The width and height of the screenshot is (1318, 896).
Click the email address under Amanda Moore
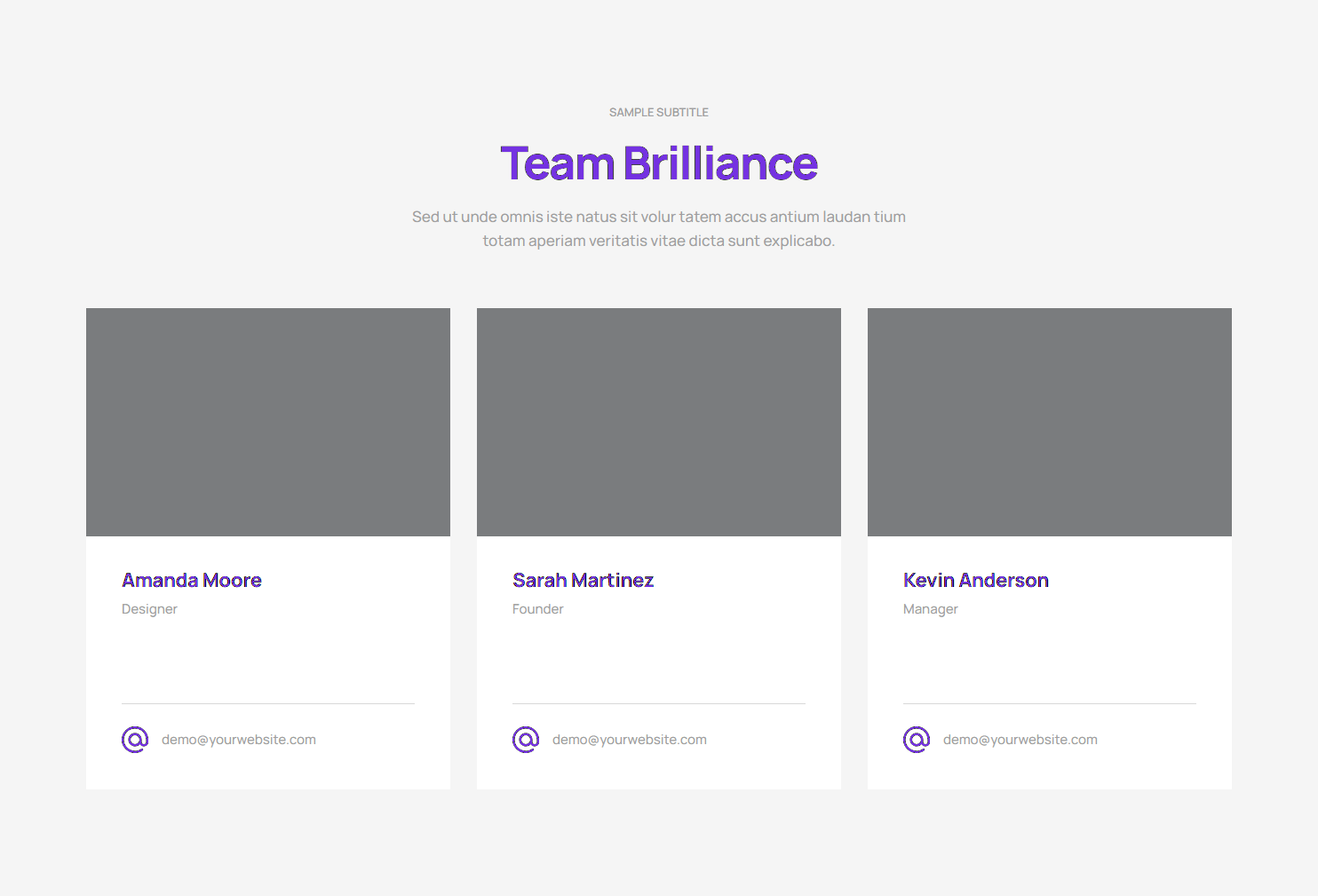click(239, 740)
